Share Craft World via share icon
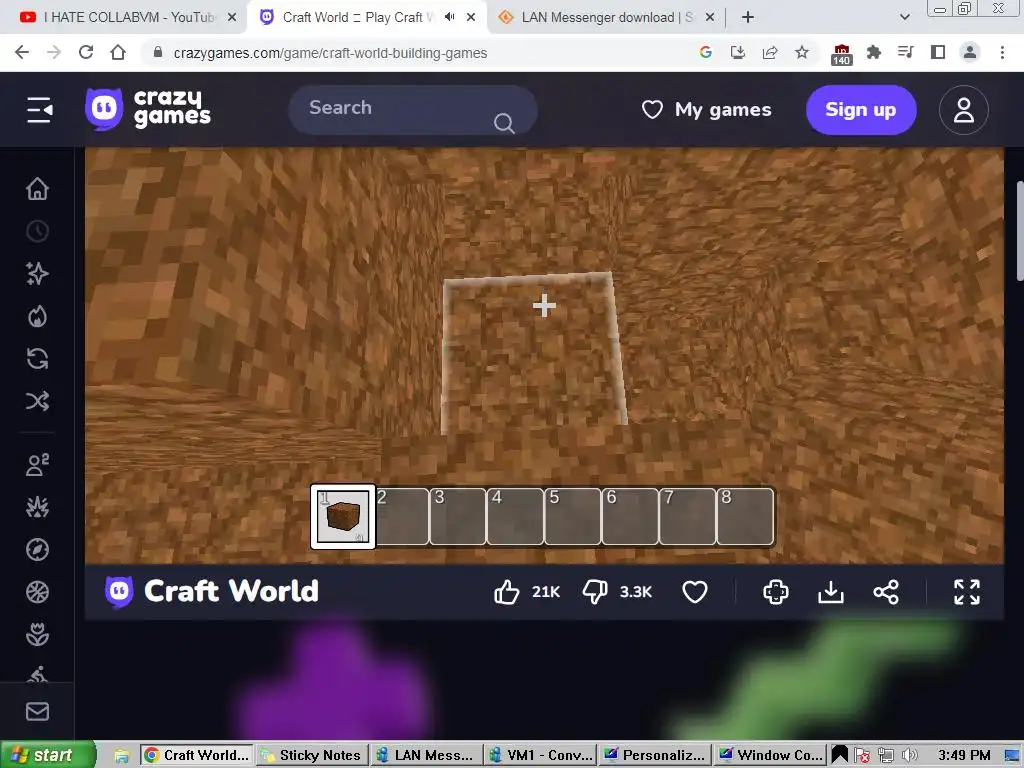This screenshot has height=768, width=1024. 886,592
